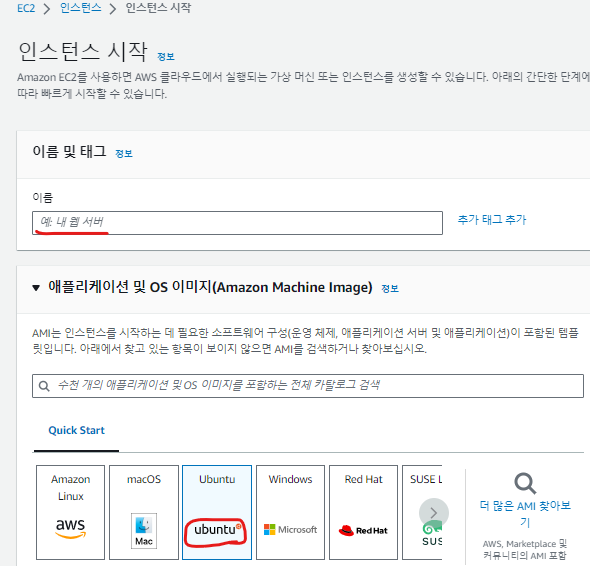Click the 인스턴스 시작 breadcrumb text

[158, 8]
